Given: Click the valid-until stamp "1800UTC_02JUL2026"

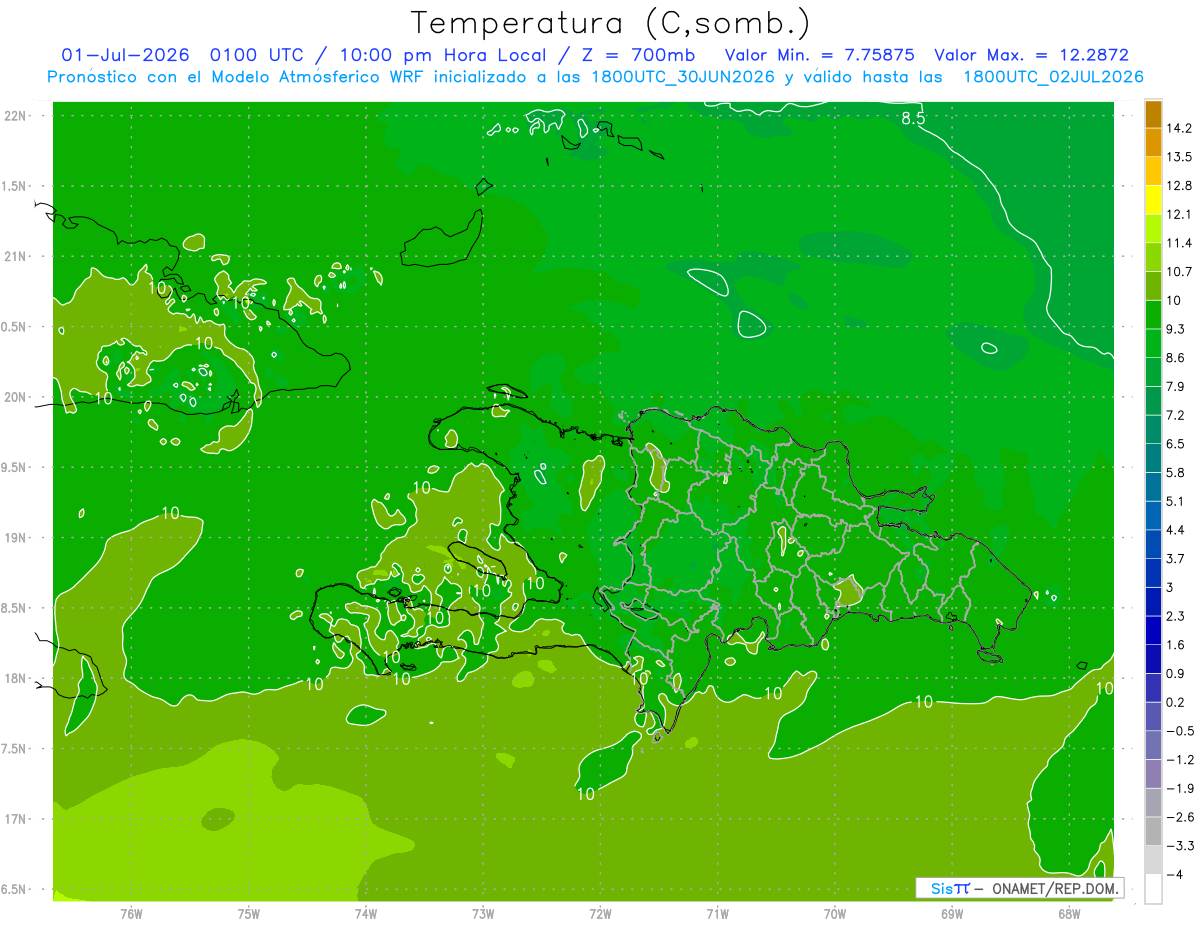Looking at the screenshot, I should [x=1053, y=77].
